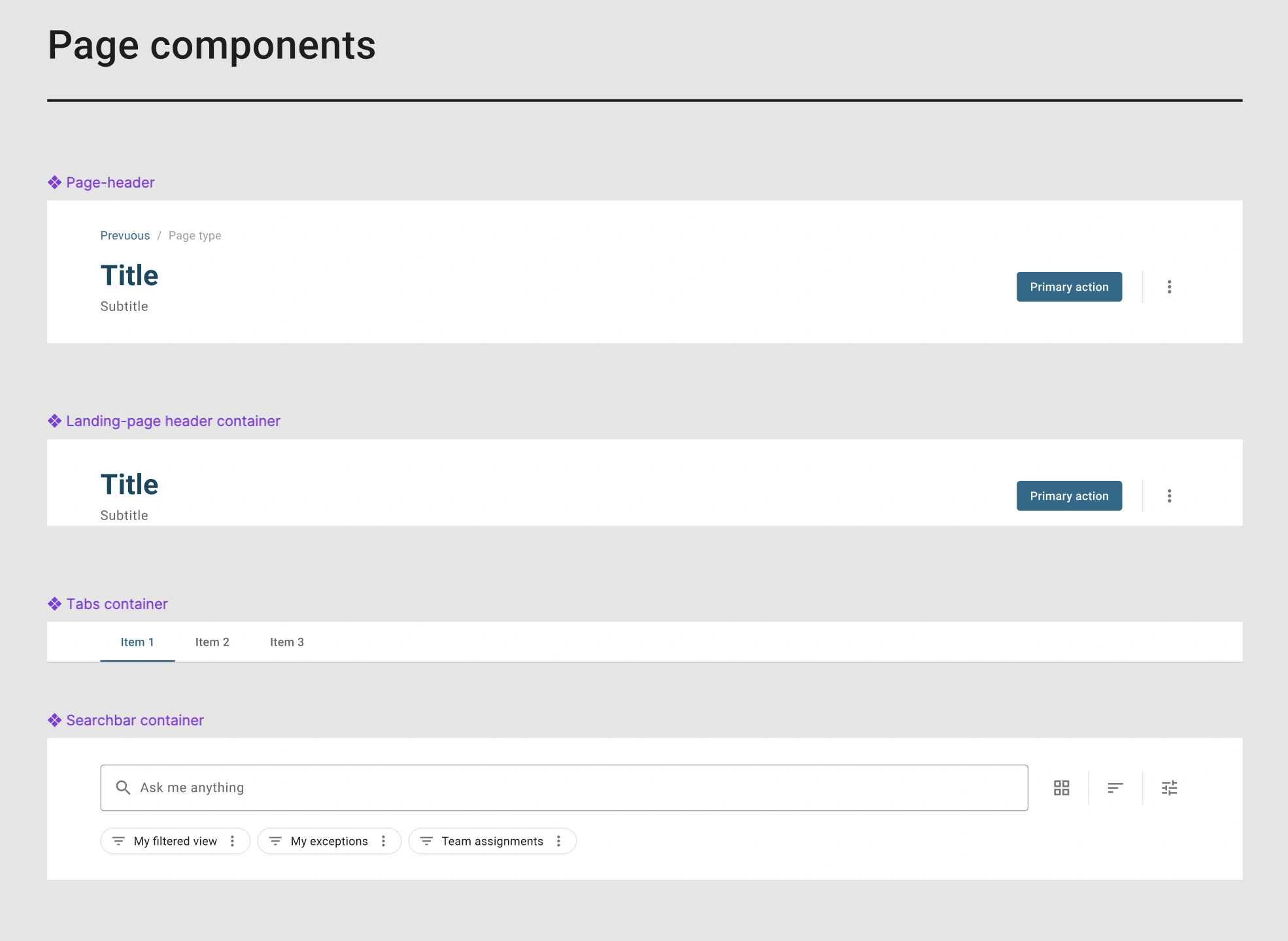Click the Tabs container label
Image resolution: width=1288 pixels, height=941 pixels.
(x=117, y=604)
